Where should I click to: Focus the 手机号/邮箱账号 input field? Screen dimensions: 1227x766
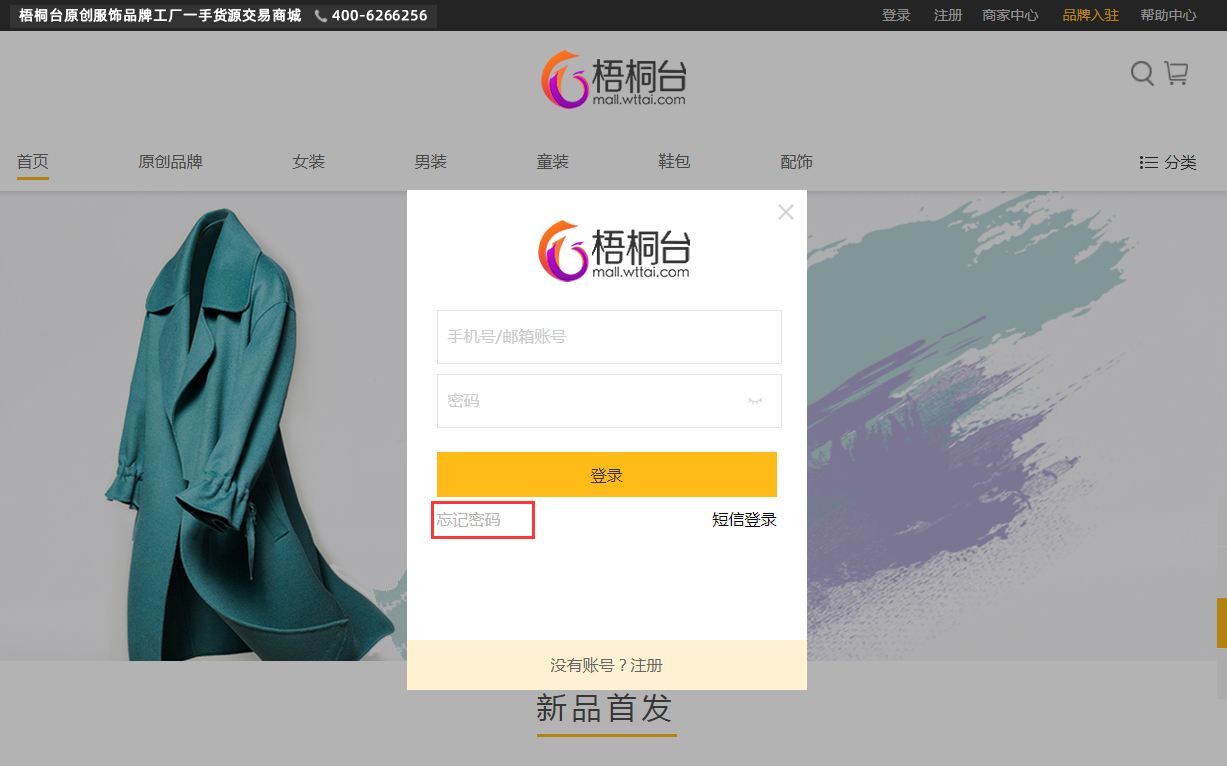coord(608,337)
